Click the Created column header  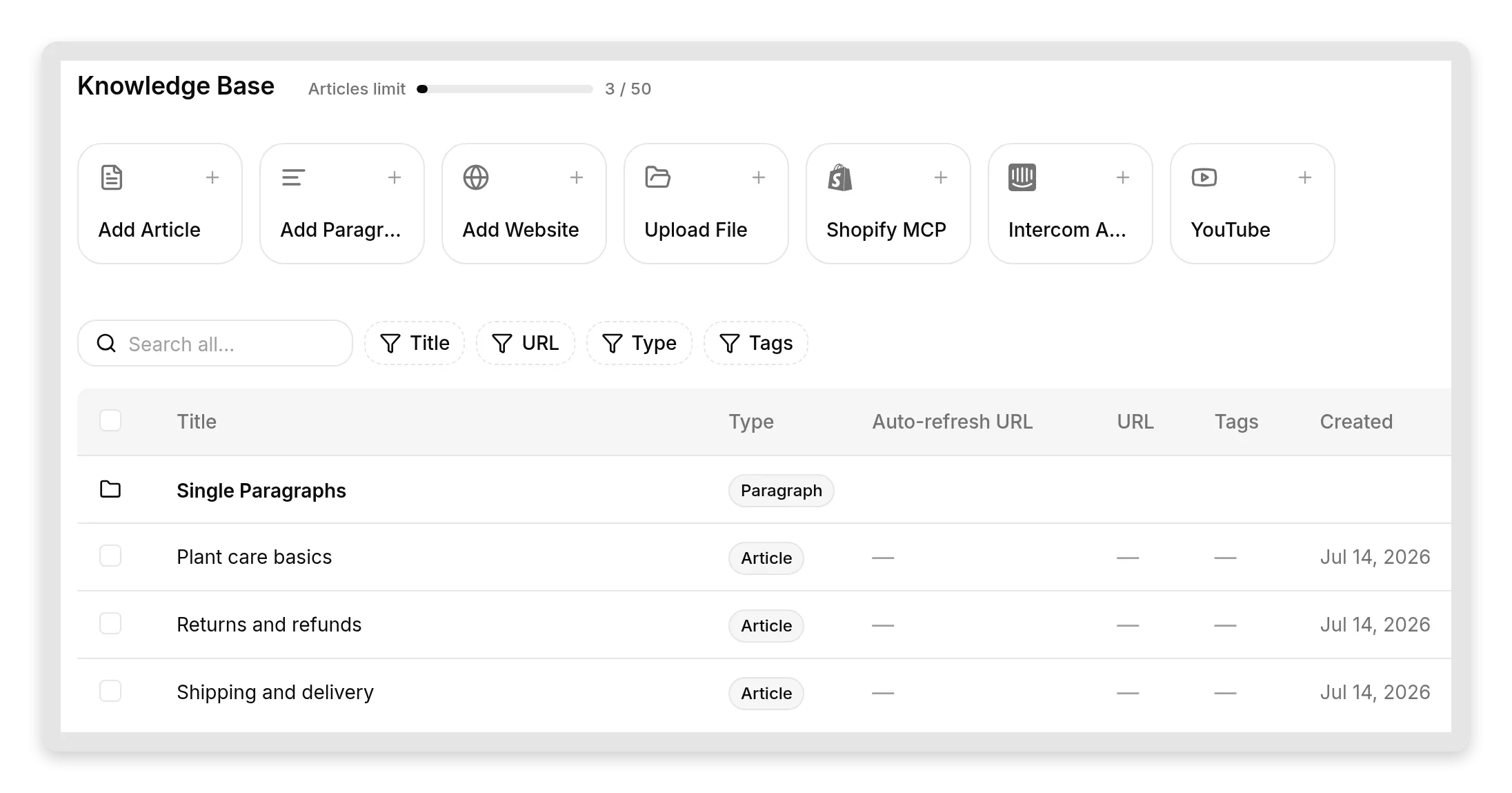pyautogui.click(x=1357, y=422)
